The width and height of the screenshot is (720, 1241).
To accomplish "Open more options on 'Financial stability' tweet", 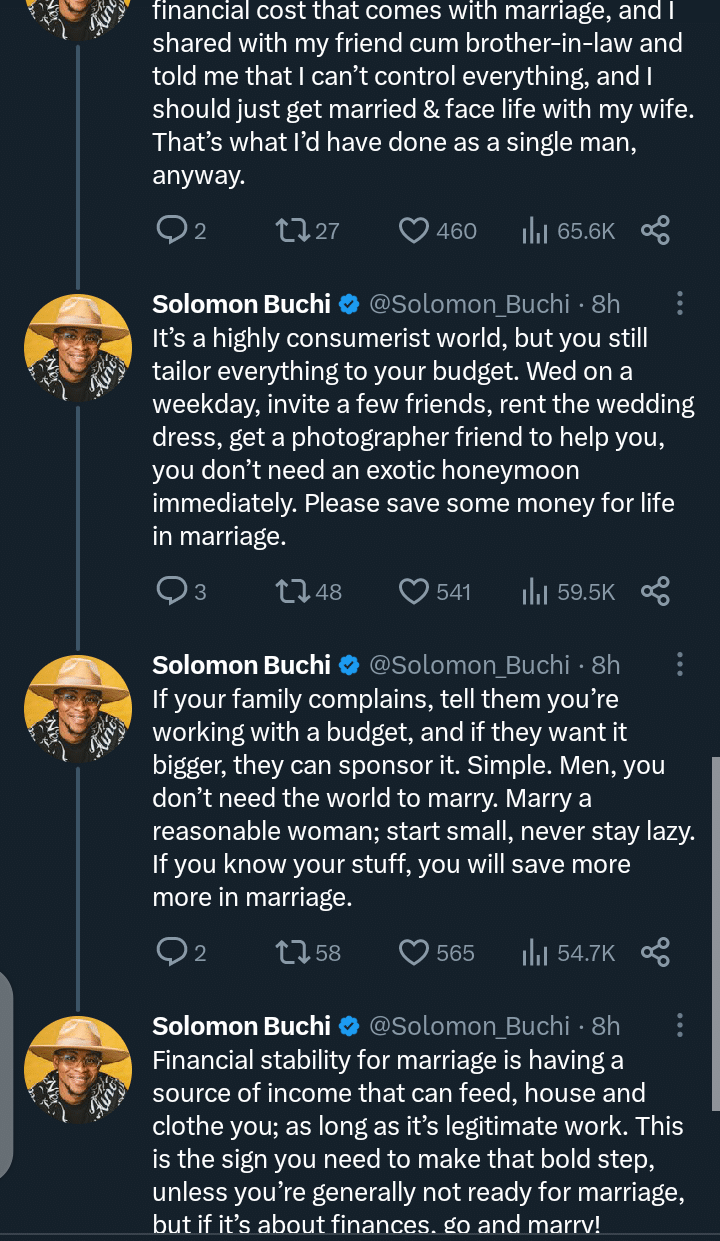I will pos(680,1025).
